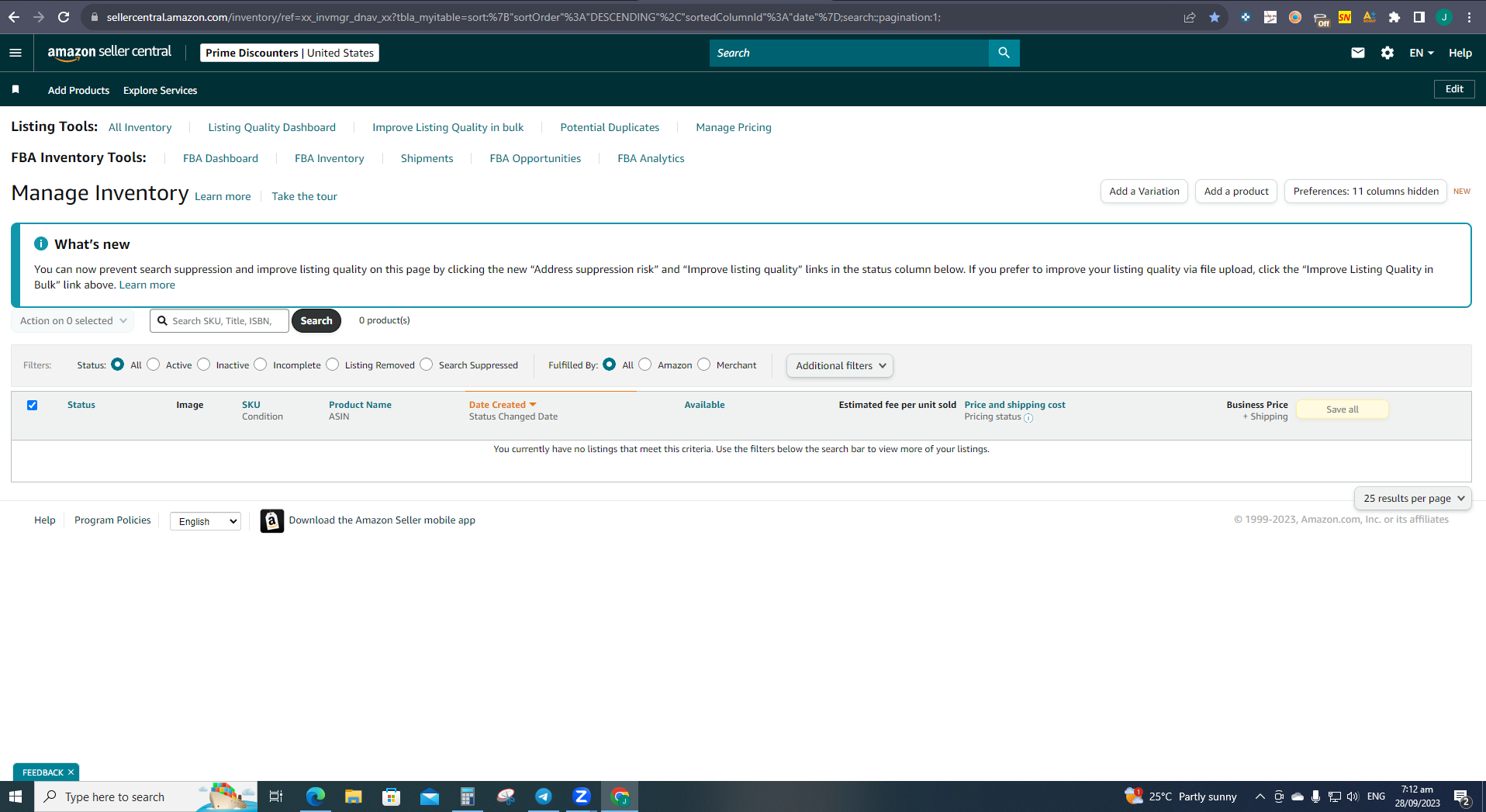Select the Status All radio button
Image resolution: width=1486 pixels, height=812 pixels.
[x=118, y=365]
